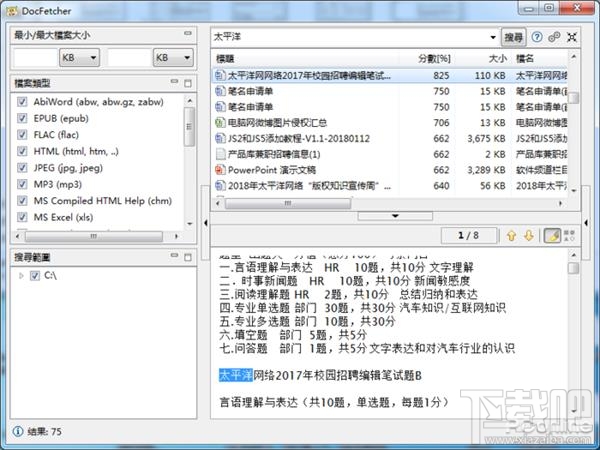Sort results by 分數[%] column
Screen dimensions: 600x450
point(428,59)
